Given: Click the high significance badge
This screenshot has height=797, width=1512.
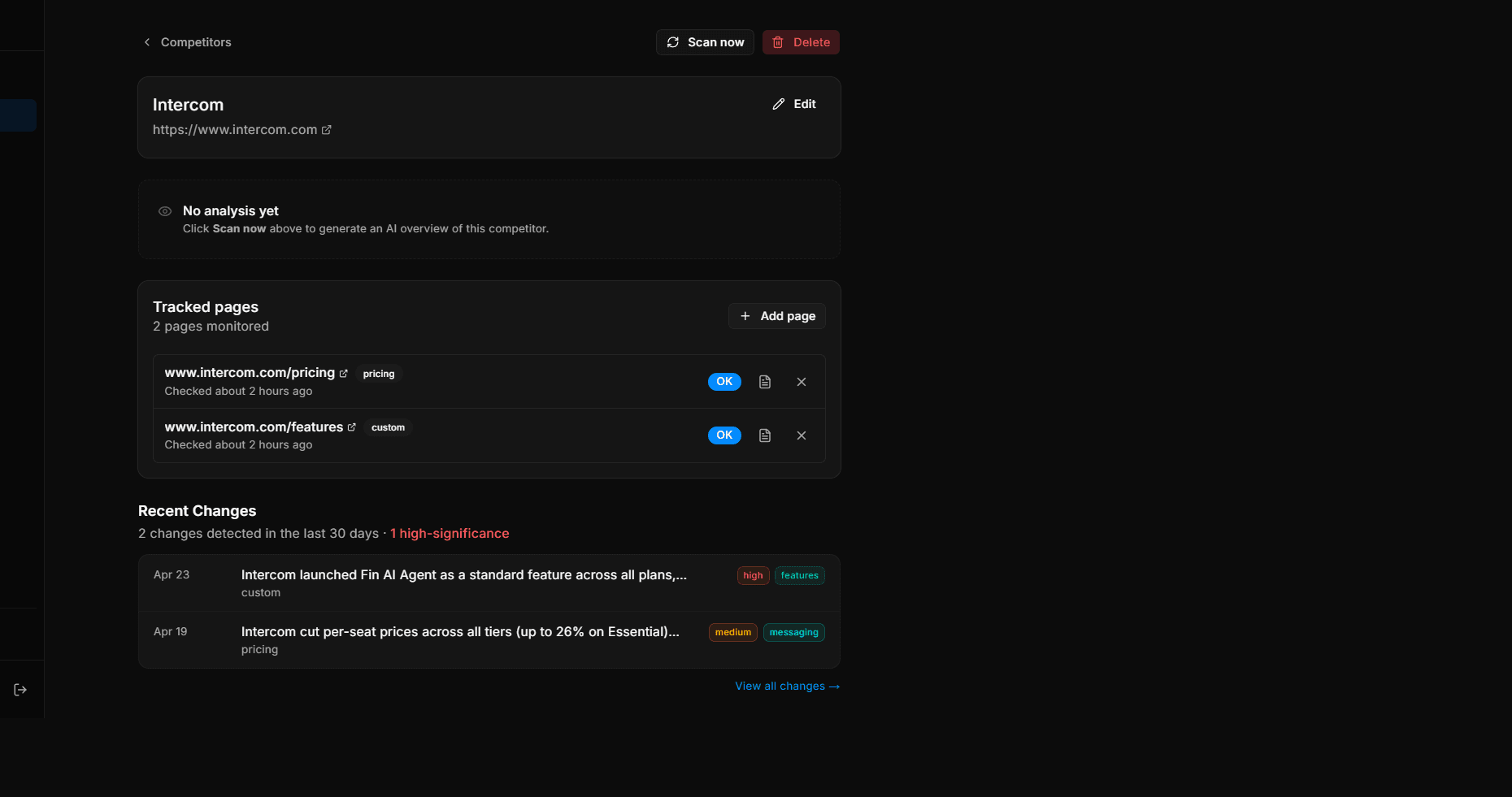Looking at the screenshot, I should [x=754, y=575].
